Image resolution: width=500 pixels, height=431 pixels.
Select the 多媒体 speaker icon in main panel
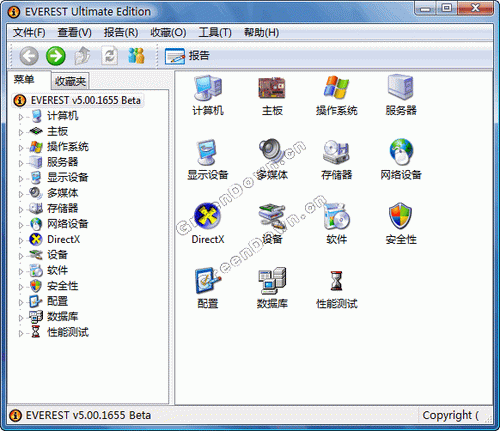tap(272, 152)
